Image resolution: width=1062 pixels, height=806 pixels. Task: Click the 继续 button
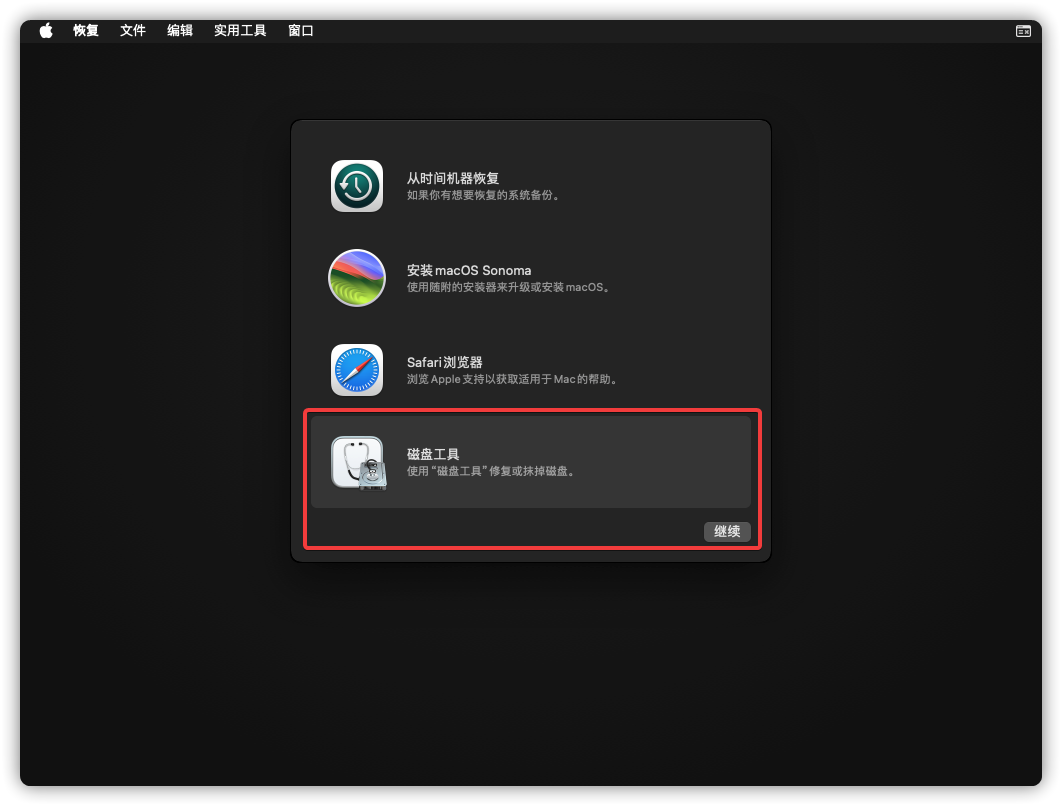point(727,532)
